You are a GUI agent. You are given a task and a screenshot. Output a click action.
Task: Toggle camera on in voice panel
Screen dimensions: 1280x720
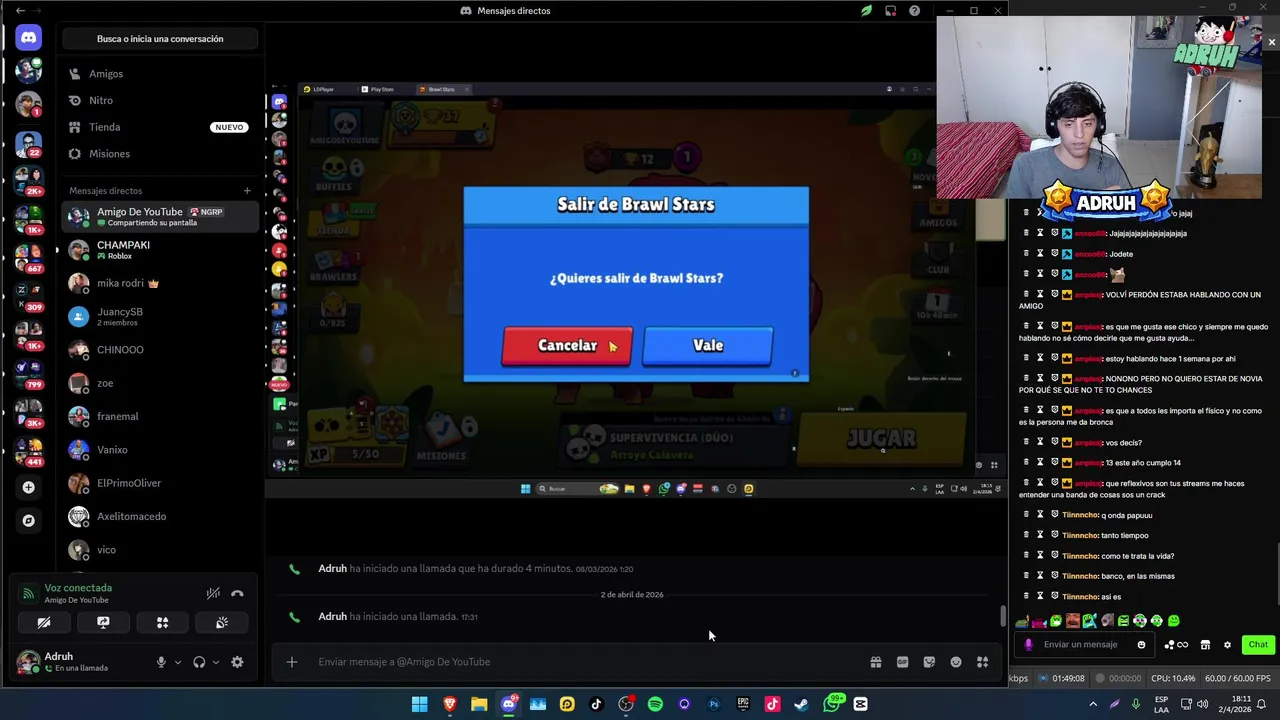pyautogui.click(x=44, y=622)
